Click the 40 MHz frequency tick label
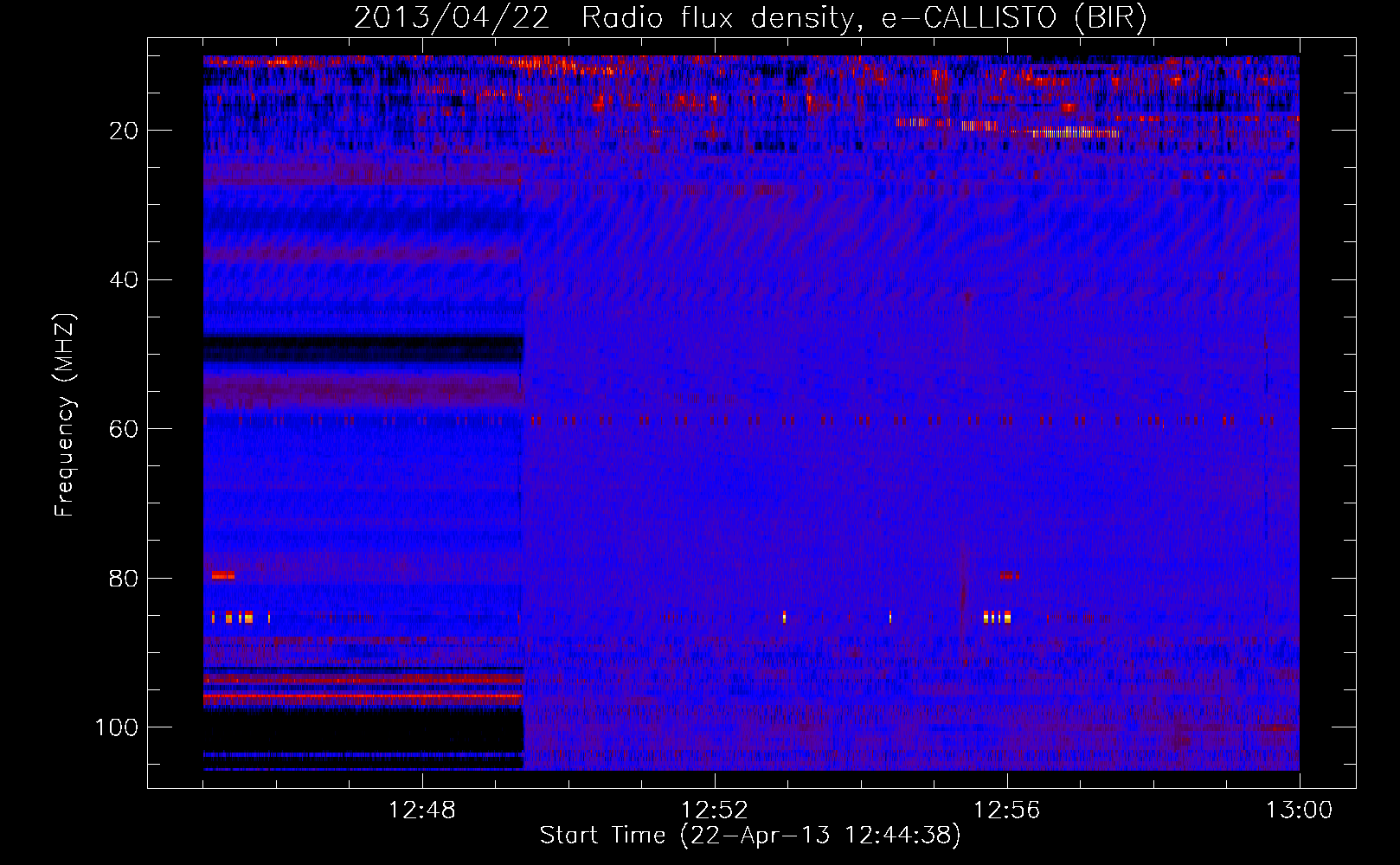Viewport: 1400px width, 865px height. point(124,280)
